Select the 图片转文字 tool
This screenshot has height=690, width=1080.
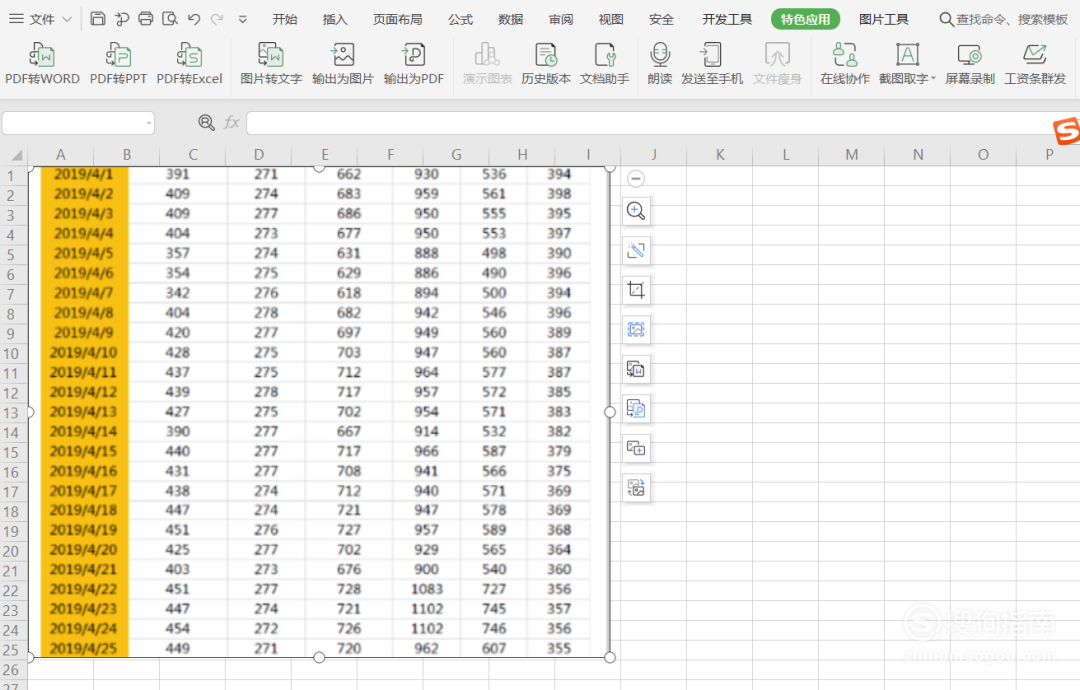[x=271, y=63]
